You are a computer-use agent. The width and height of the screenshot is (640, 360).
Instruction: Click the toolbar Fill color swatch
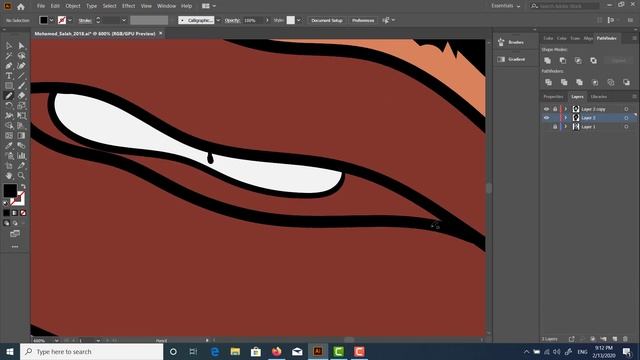[10, 190]
